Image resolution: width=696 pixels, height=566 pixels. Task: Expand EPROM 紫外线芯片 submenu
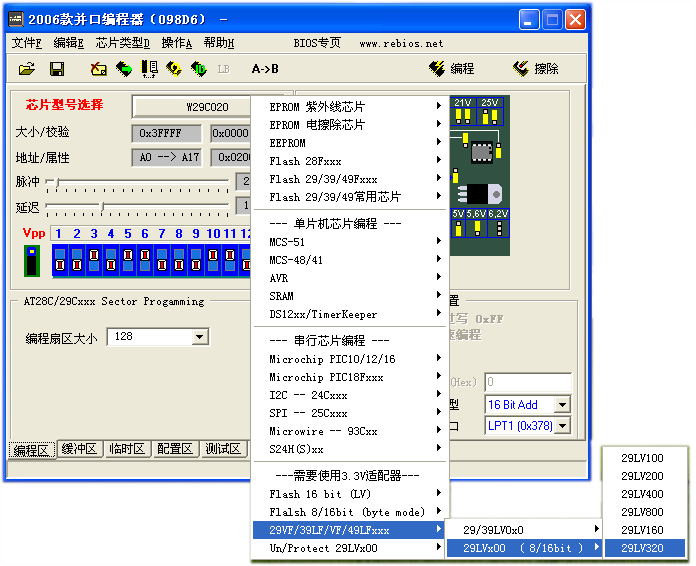[351, 107]
